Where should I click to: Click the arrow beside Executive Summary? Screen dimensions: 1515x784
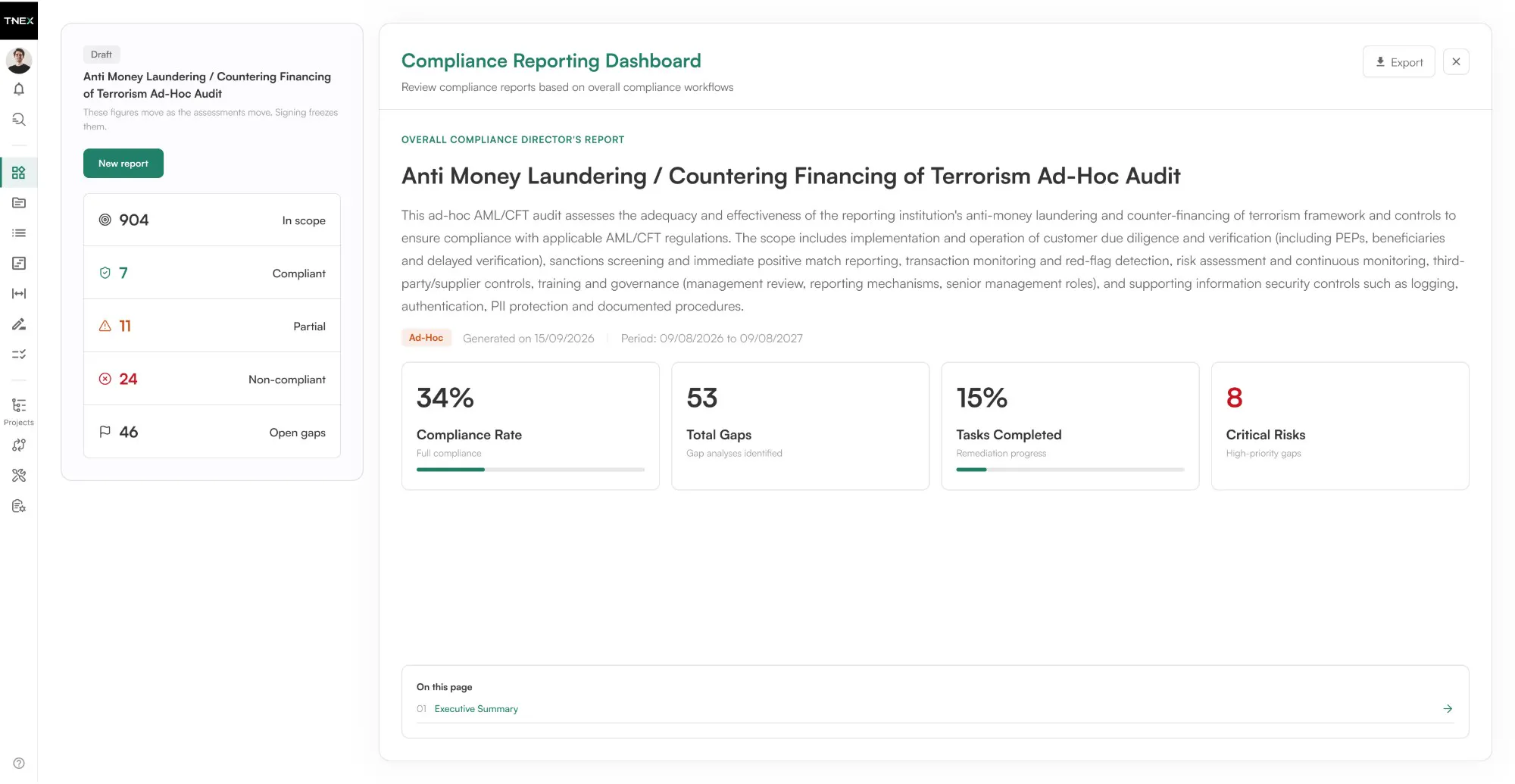(1448, 709)
